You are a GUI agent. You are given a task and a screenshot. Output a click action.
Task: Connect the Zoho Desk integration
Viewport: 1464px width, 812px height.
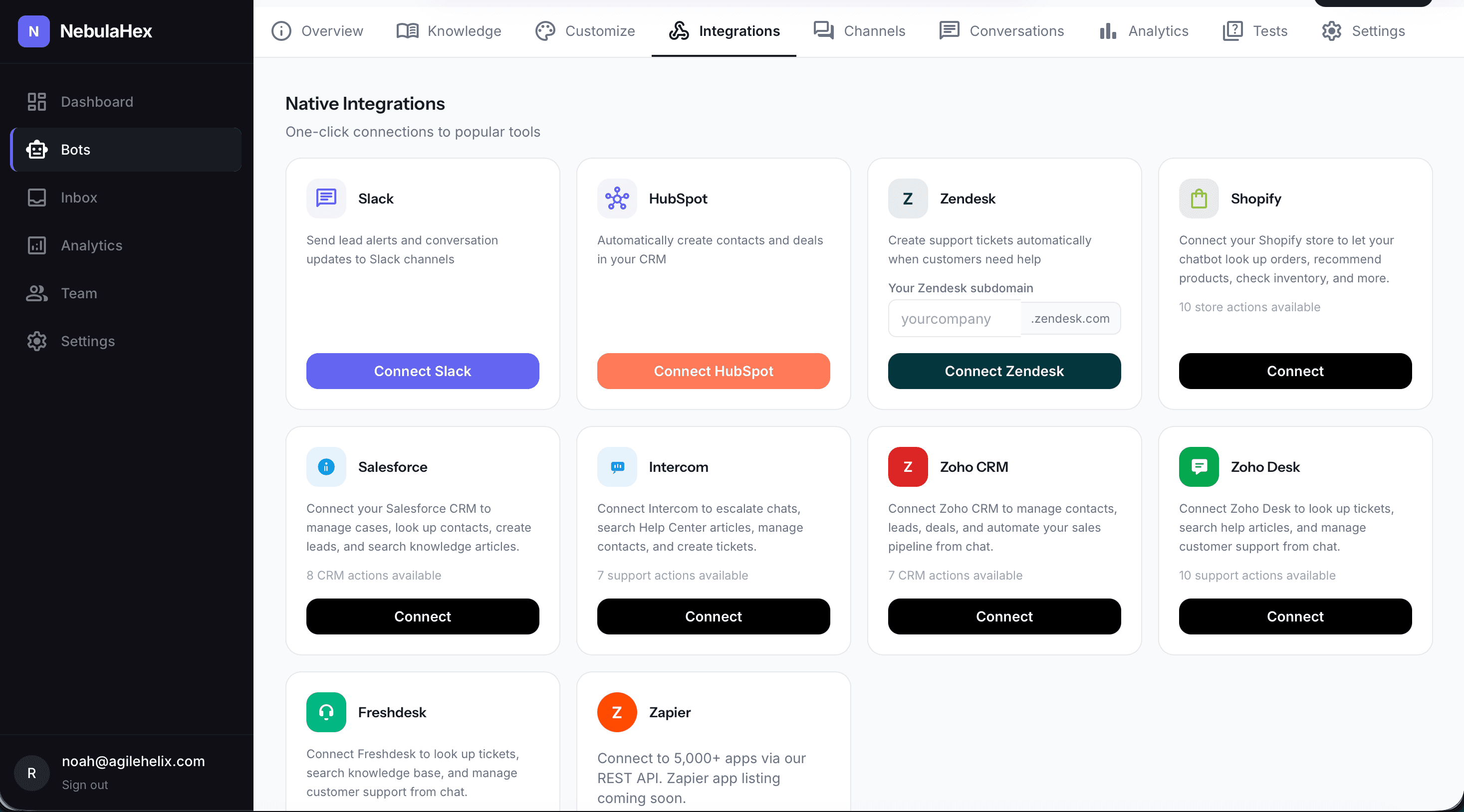[x=1295, y=616]
